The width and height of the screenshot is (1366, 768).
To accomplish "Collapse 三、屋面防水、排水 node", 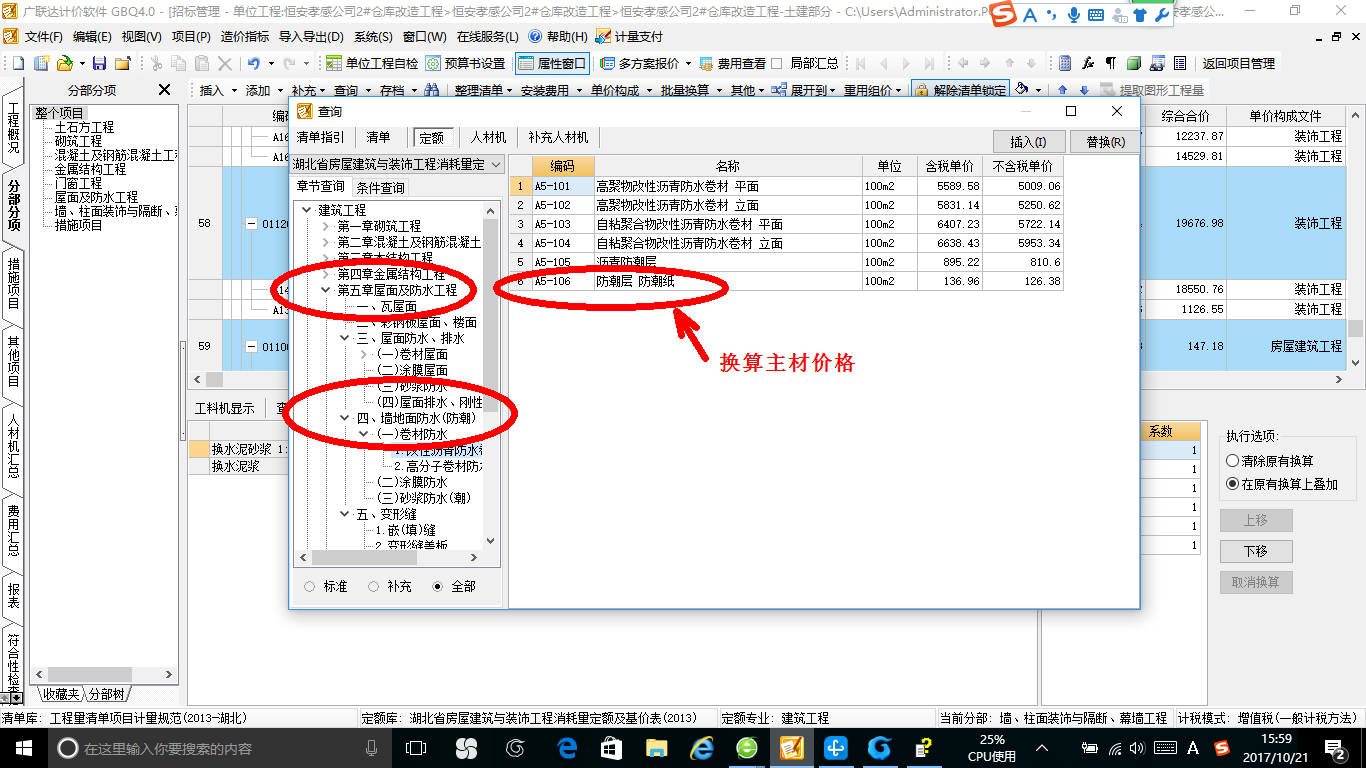I will click(345, 338).
